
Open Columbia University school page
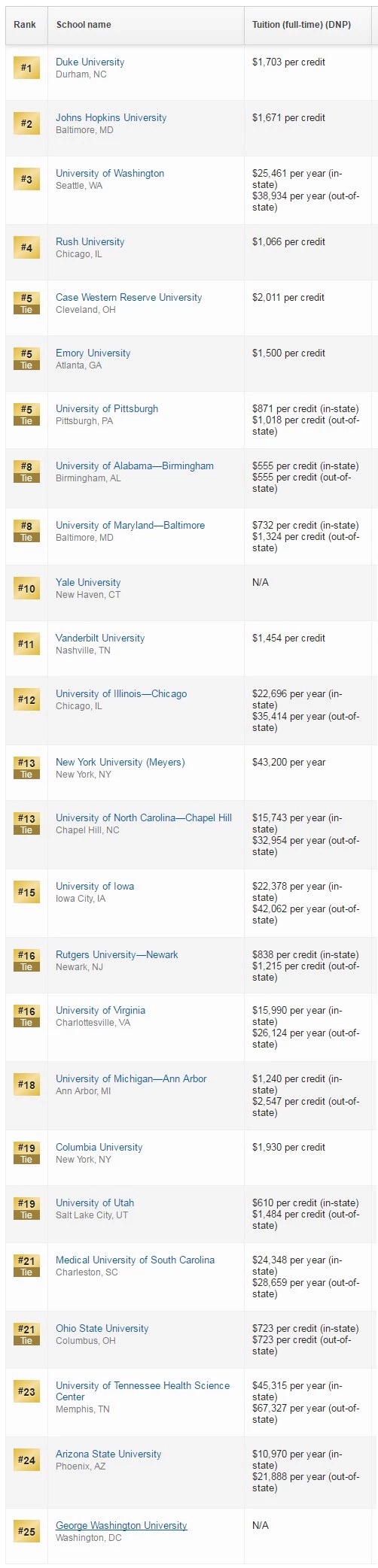[99, 1148]
